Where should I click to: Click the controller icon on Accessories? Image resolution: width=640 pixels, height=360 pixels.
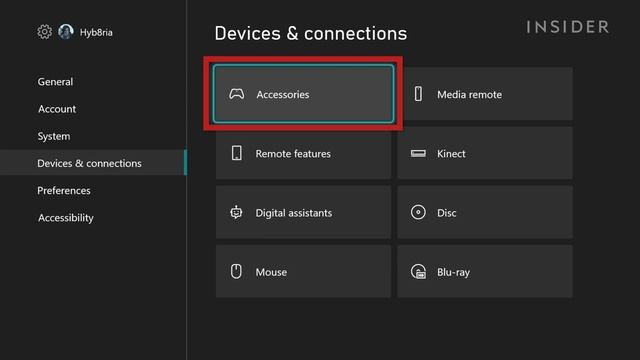[x=237, y=94]
